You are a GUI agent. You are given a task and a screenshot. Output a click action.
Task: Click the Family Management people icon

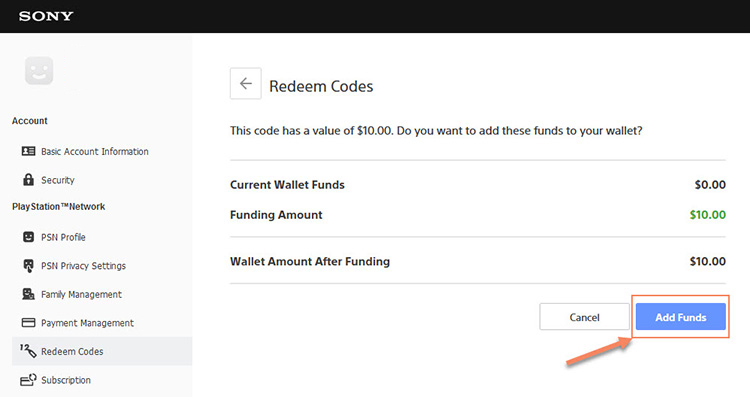(28, 294)
